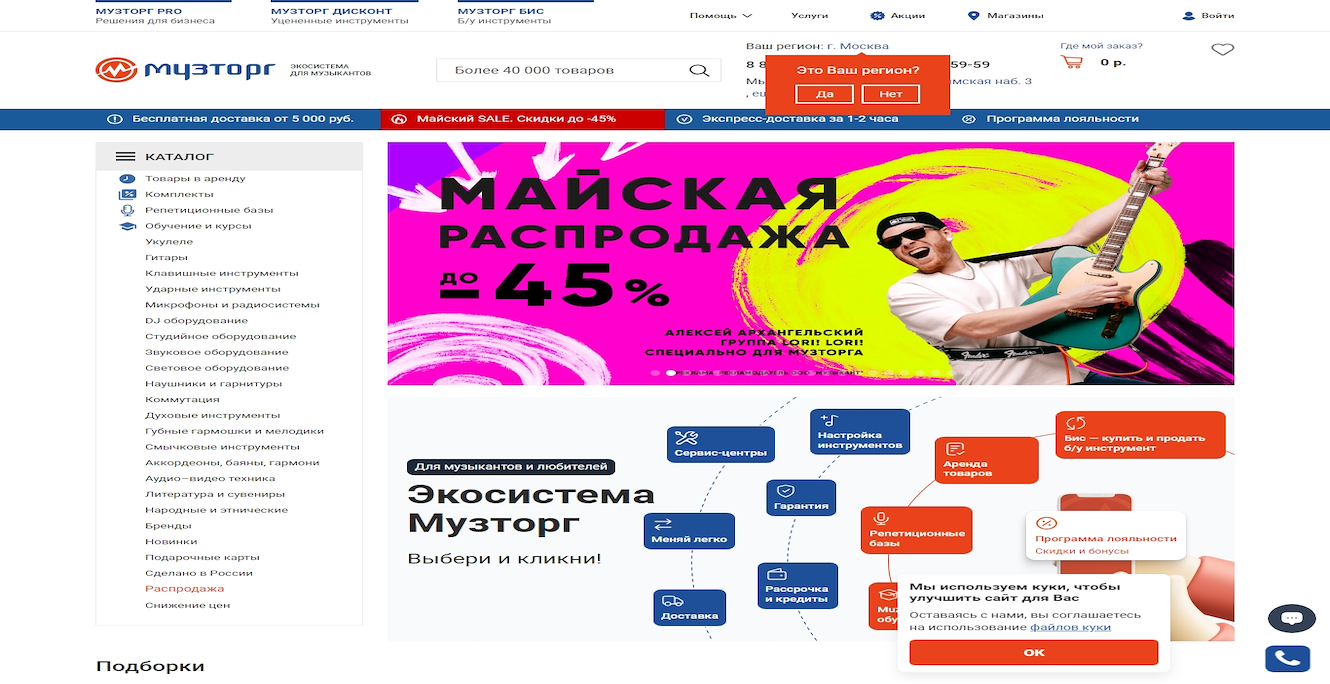
Task: Expand the Помощь dropdown
Action: [x=720, y=16]
